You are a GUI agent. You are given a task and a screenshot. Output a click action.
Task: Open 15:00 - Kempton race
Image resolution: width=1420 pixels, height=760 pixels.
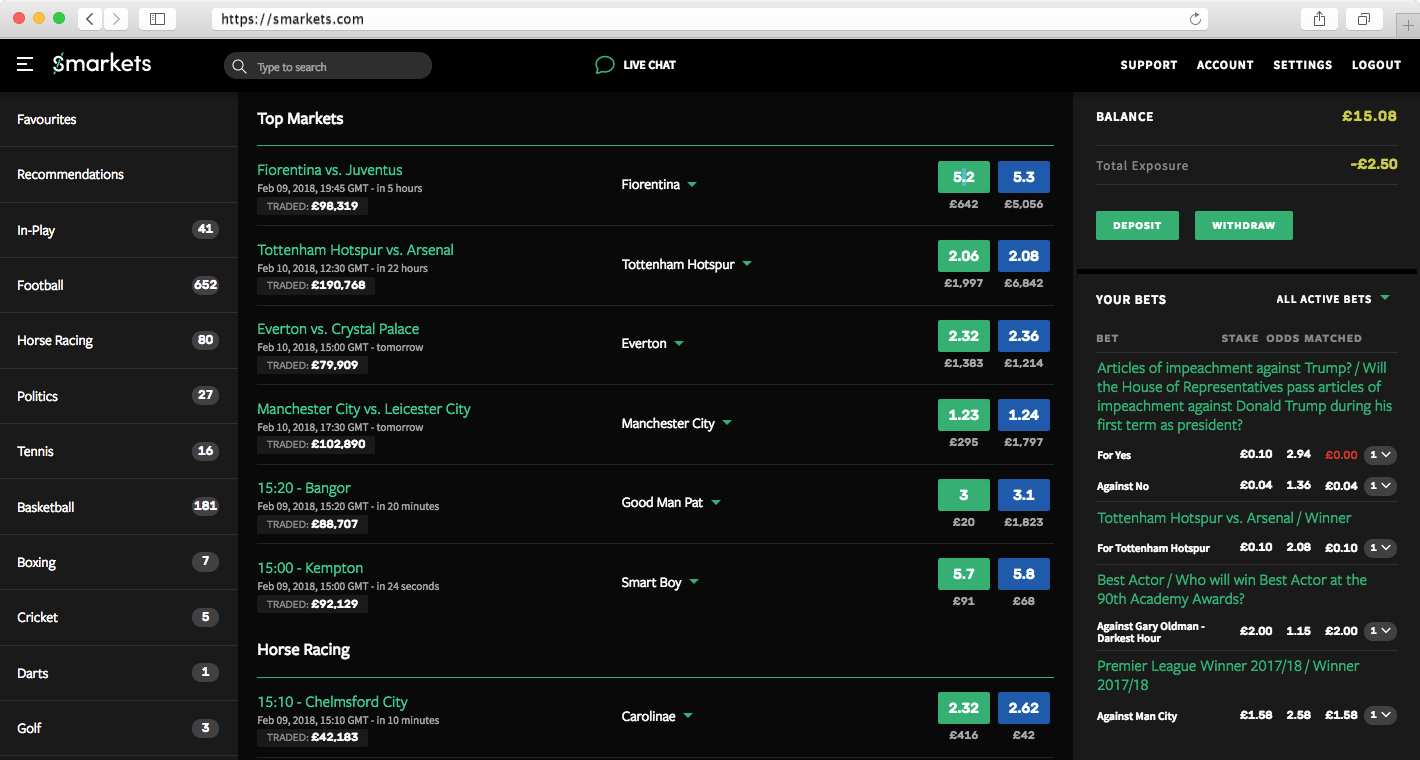310,568
